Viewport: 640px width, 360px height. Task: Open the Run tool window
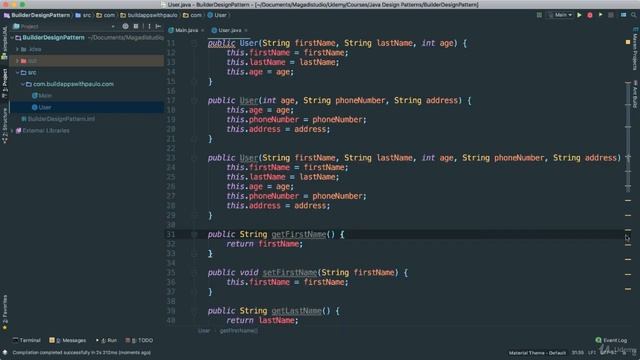[106, 340]
